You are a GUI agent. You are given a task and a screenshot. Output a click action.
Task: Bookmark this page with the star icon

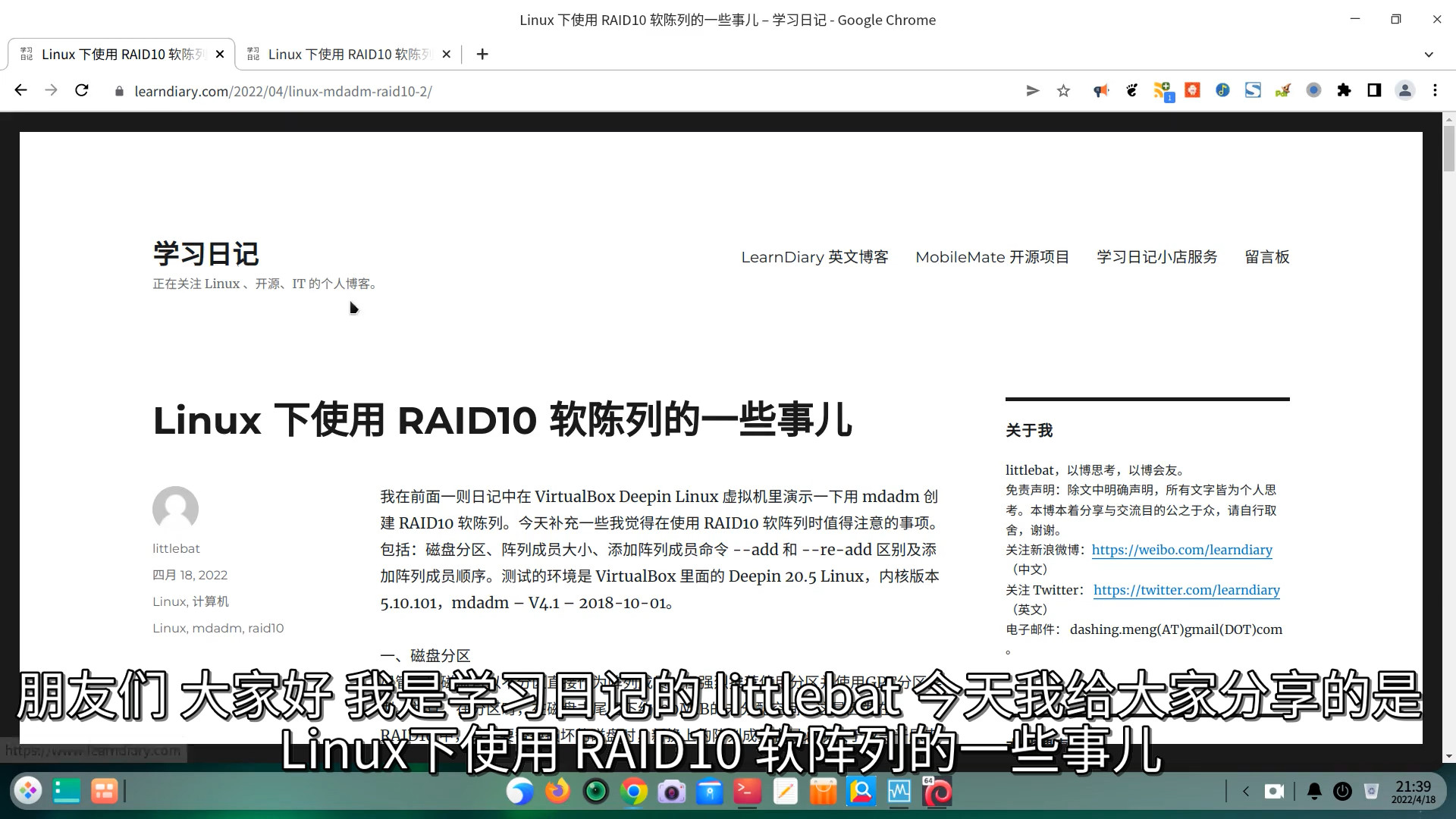1063,91
